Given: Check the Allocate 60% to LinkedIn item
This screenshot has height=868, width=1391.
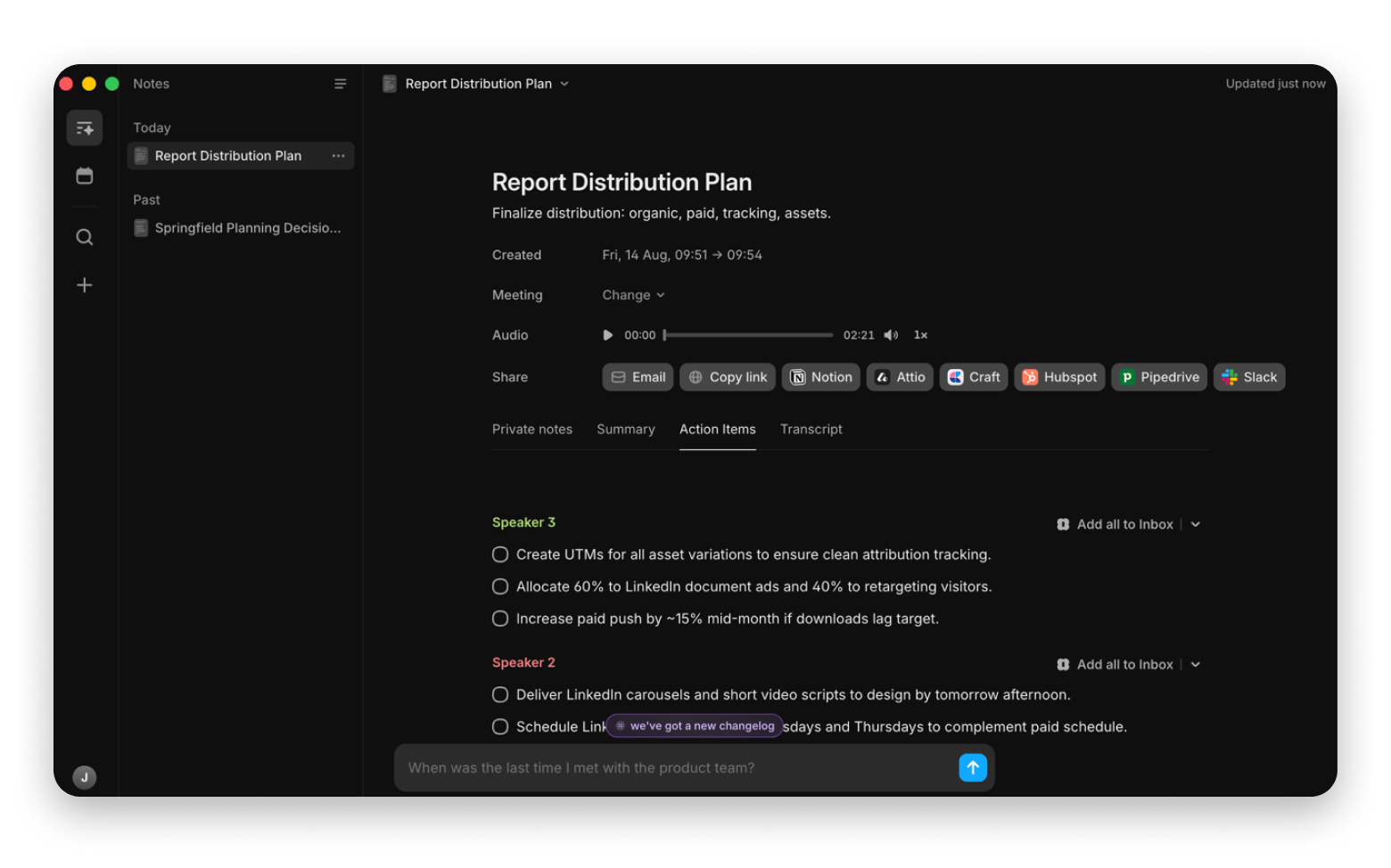Looking at the screenshot, I should pos(500,586).
